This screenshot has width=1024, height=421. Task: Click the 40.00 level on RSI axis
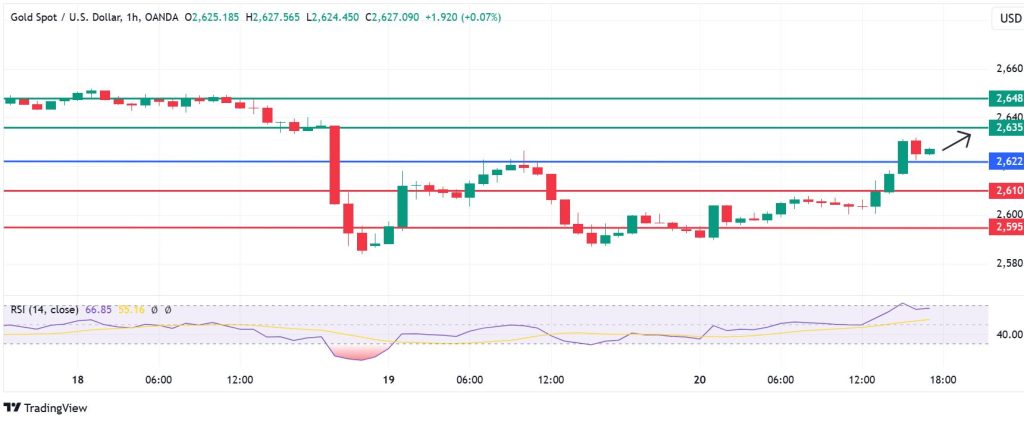click(x=1009, y=335)
